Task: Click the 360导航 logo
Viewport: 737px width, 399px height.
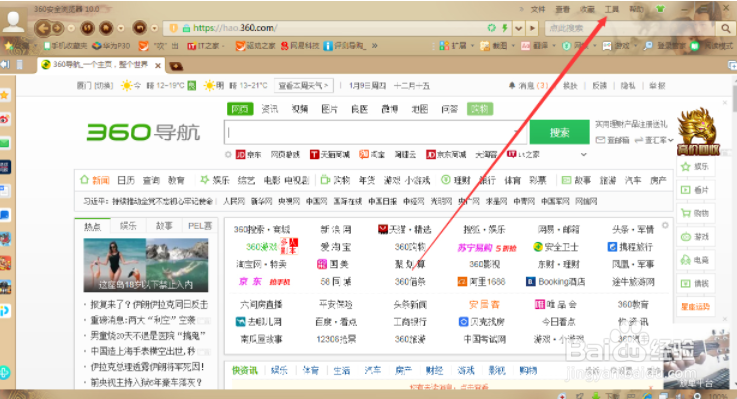Action: point(143,132)
